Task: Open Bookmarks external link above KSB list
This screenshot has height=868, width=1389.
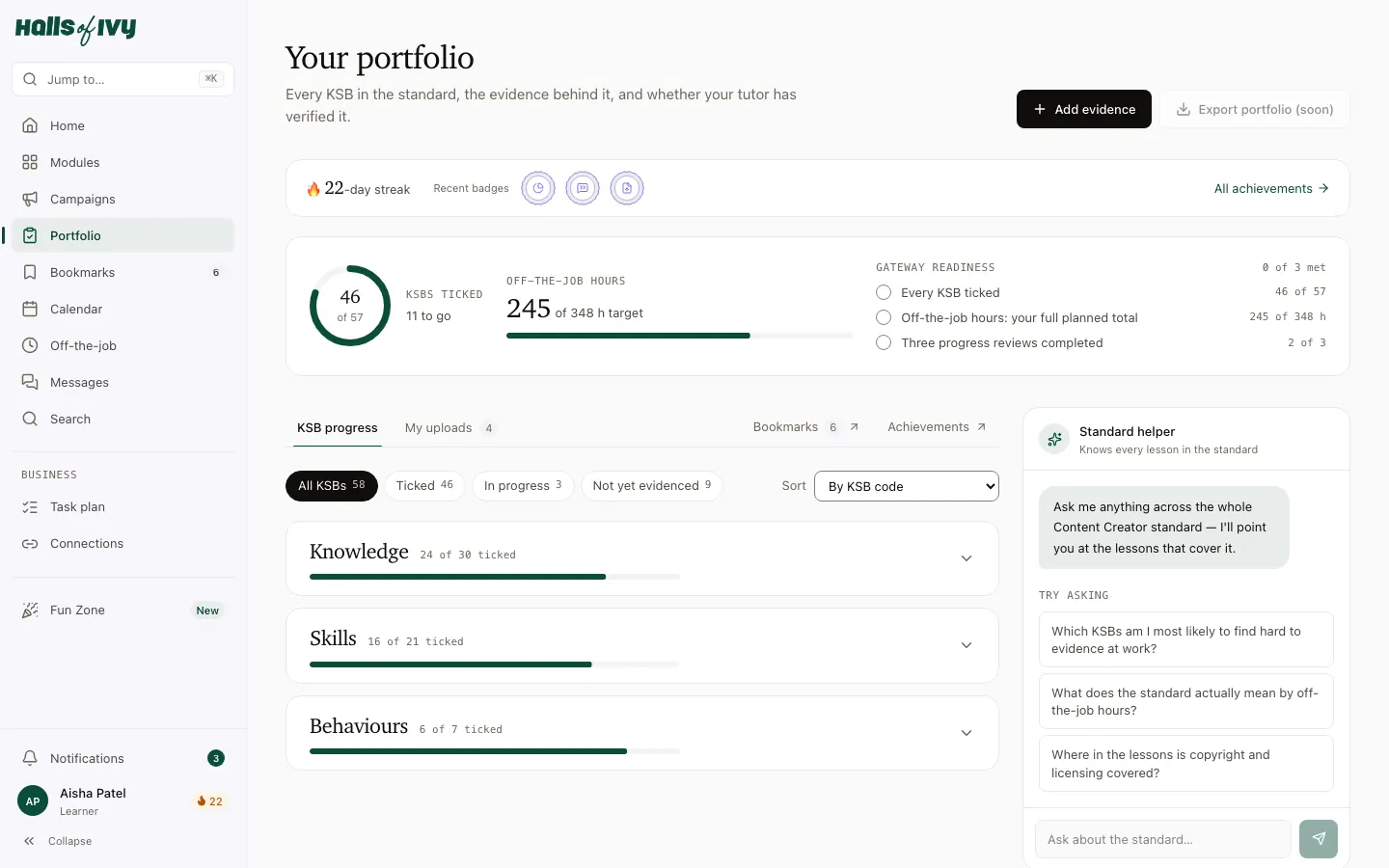Action: pyautogui.click(x=805, y=427)
